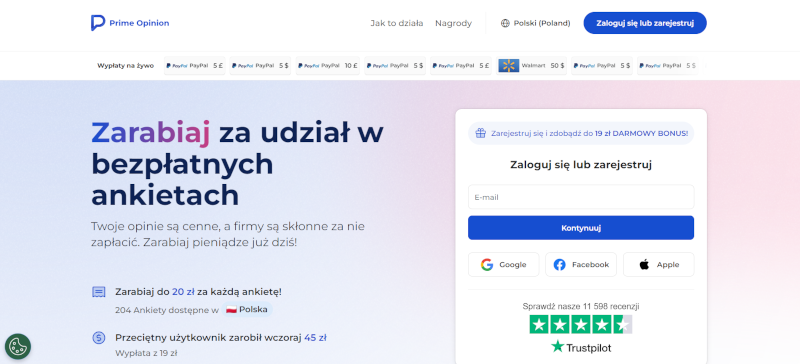Viewport: 800px width, 364px height.
Task: Click the Prime Opinion logo icon
Action: tap(98, 23)
